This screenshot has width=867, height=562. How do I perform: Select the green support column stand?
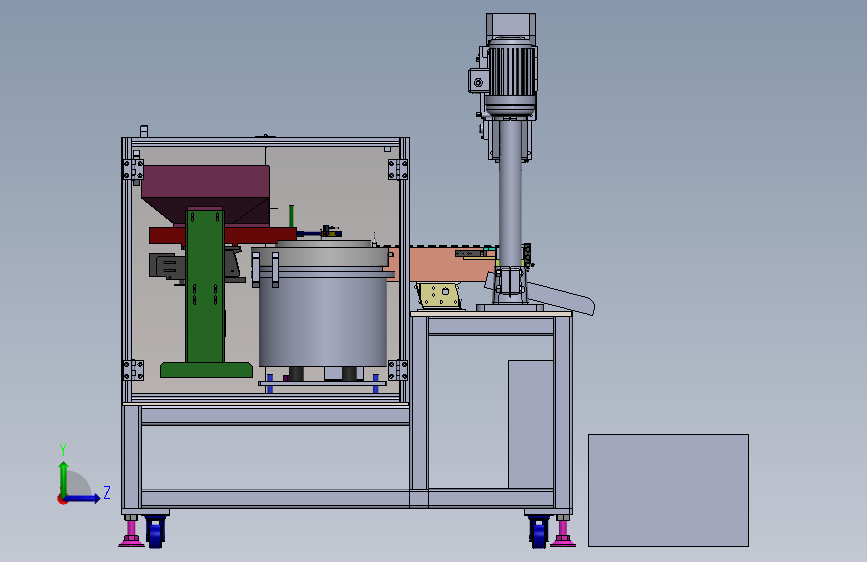tap(205, 285)
